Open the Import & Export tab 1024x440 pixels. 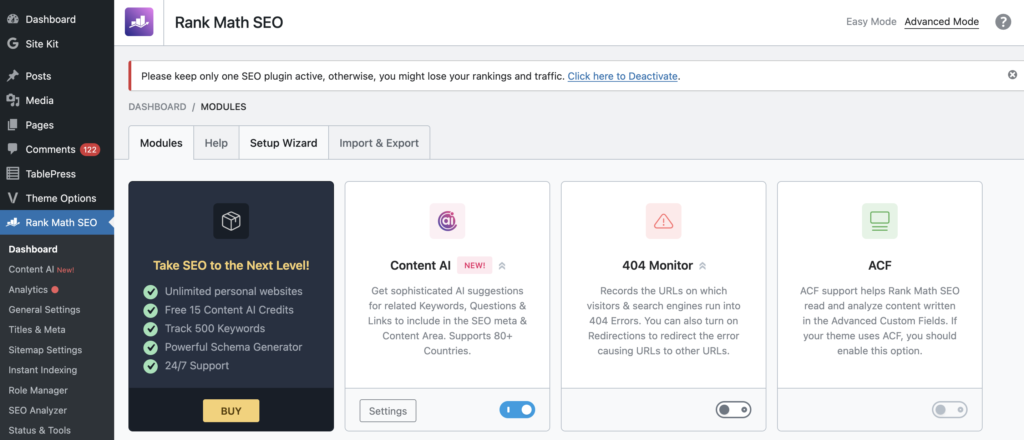(x=379, y=143)
